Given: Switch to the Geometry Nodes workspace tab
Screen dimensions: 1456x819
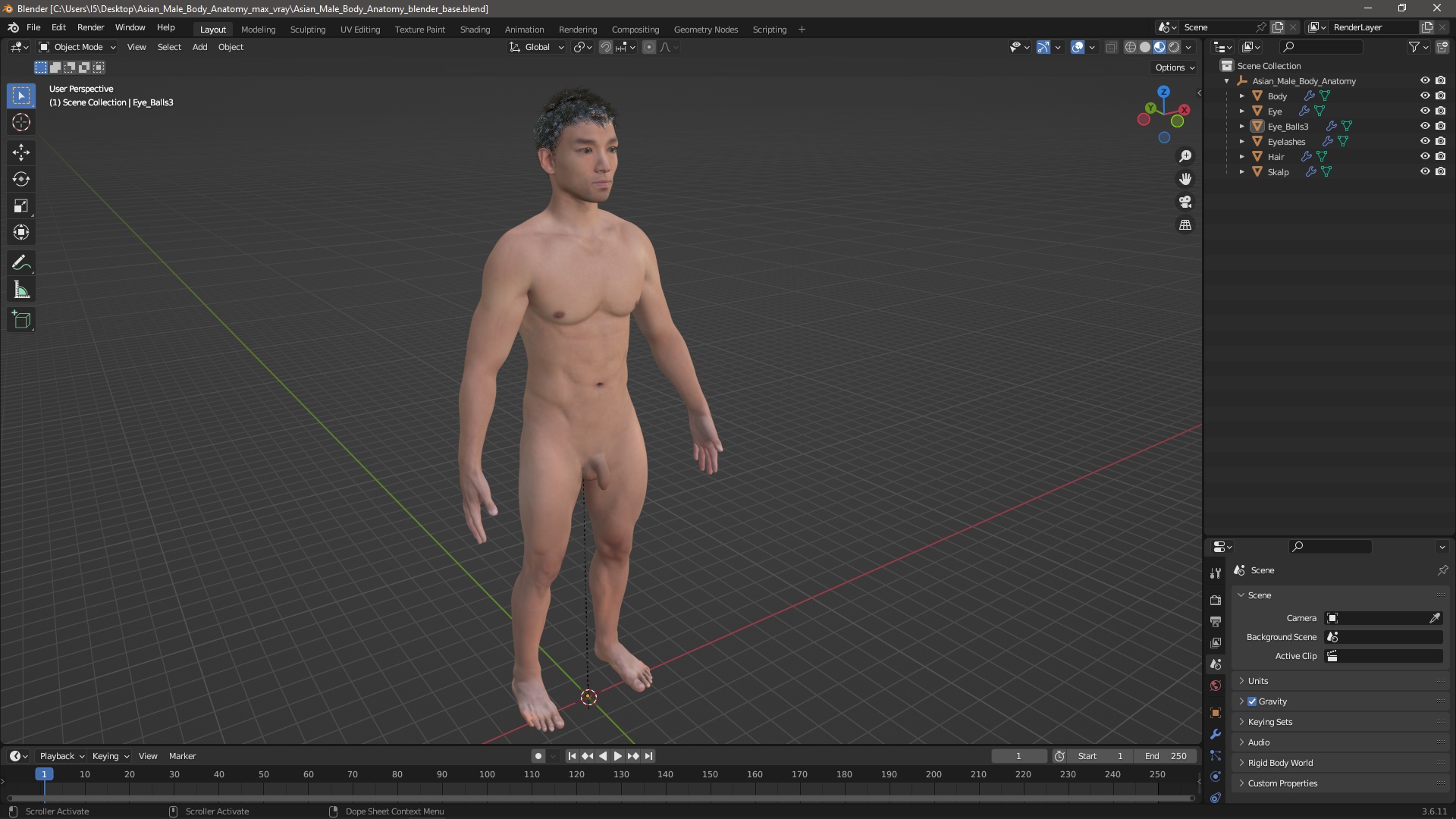Looking at the screenshot, I should [x=705, y=30].
